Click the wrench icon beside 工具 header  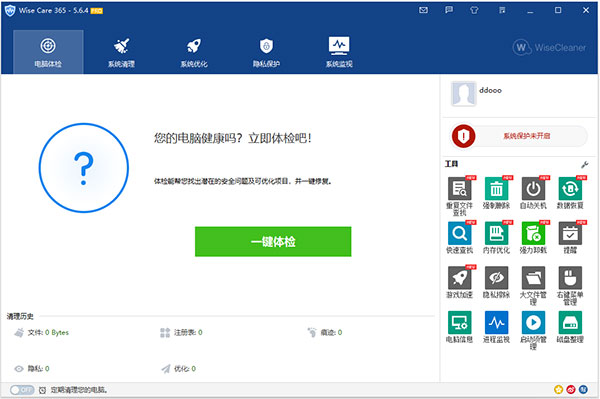pos(584,164)
